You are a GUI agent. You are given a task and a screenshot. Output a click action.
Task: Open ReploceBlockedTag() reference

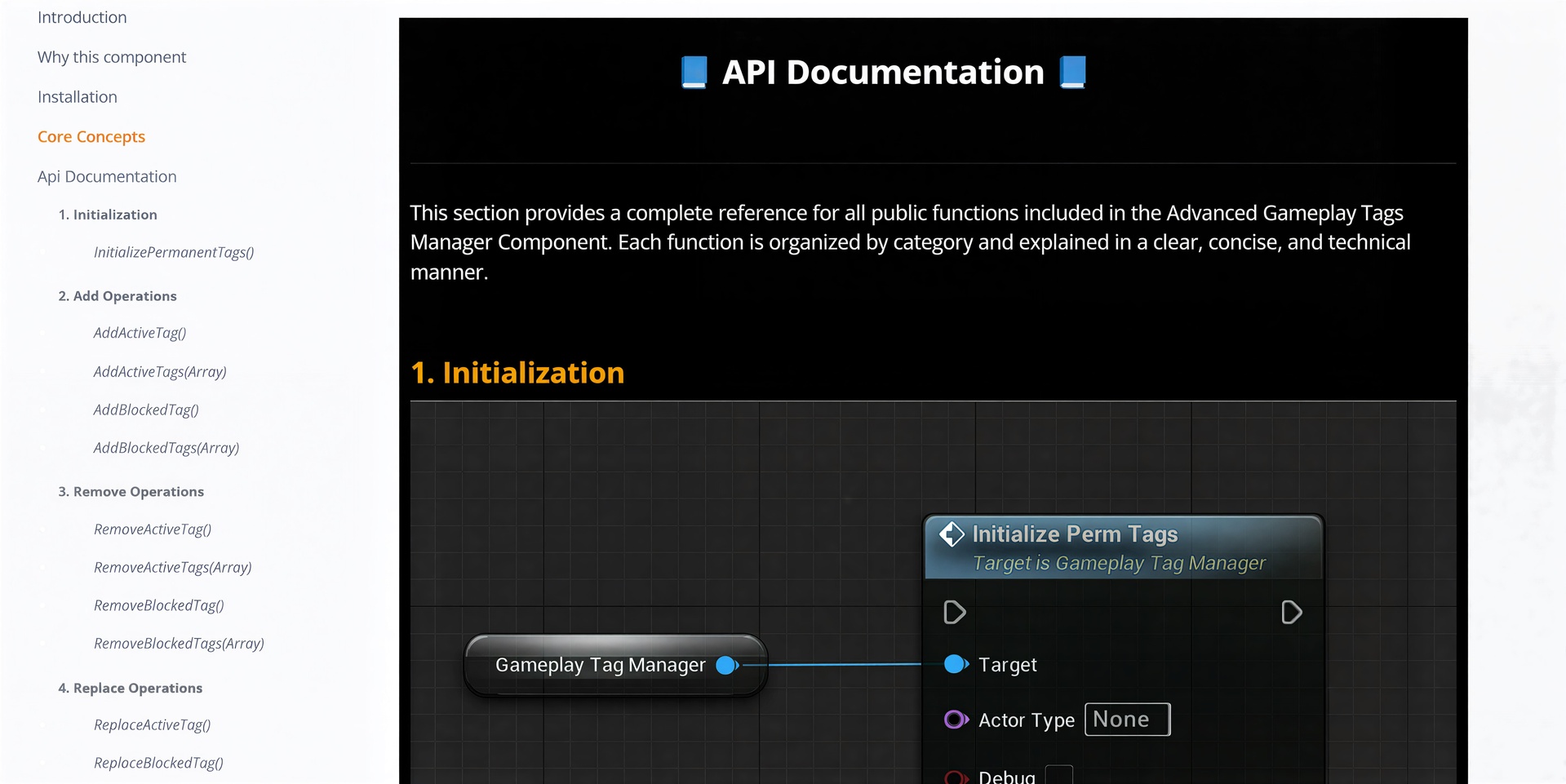pos(158,764)
